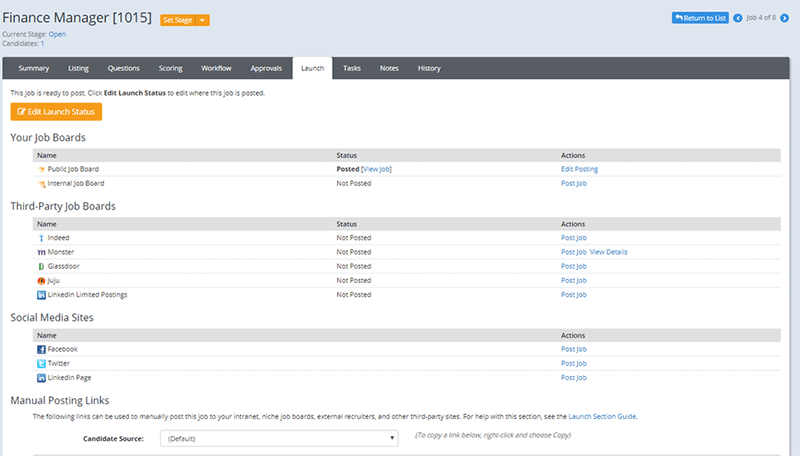Viewport: 800px width, 456px height.
Task: Click the Glassdoor icon
Action: pos(41,266)
